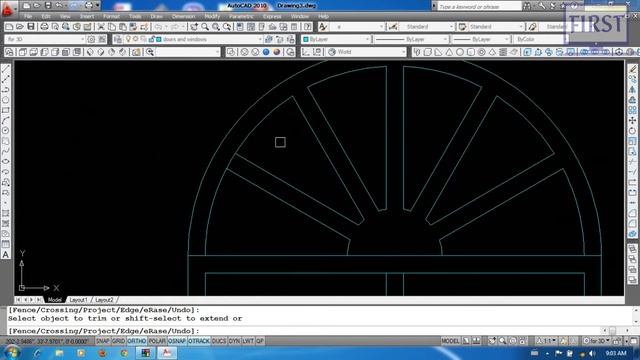
Task: Click the taskbar clock showing 9:03 AM
Action: click(x=616, y=353)
